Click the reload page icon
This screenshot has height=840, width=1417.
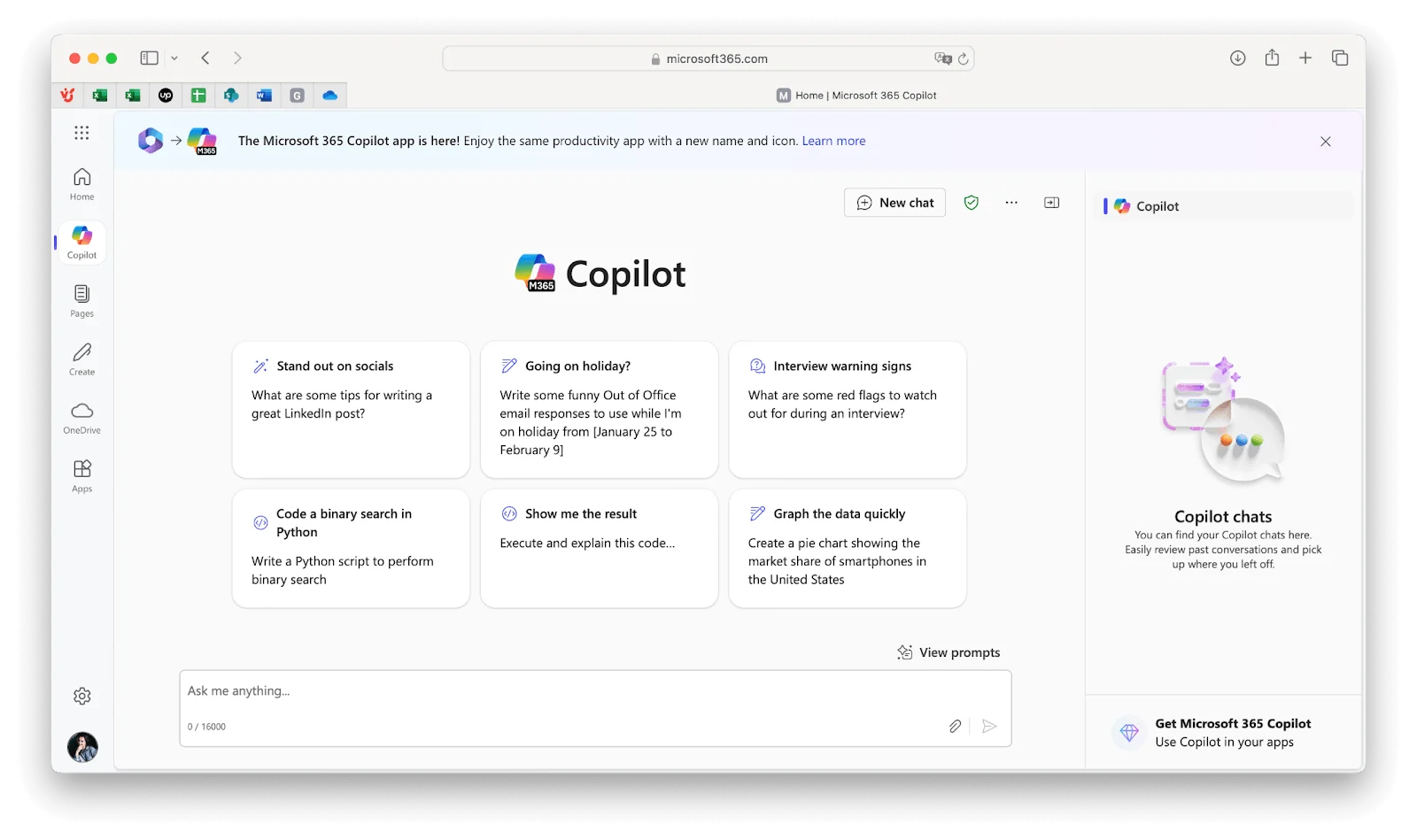963,59
